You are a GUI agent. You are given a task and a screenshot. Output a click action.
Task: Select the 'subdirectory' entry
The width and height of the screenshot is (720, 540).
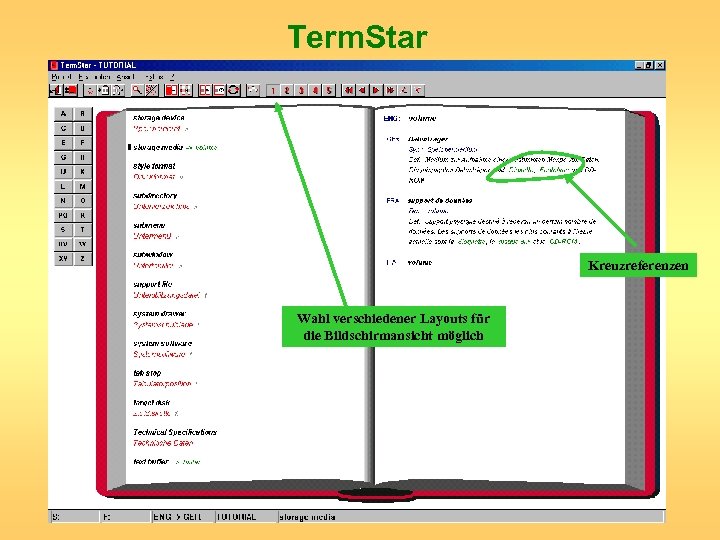click(x=155, y=196)
